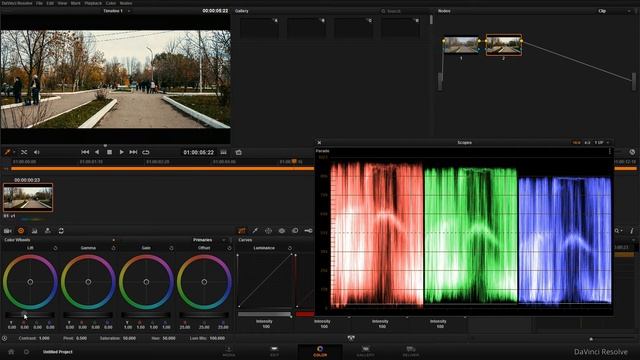
Task: Stop playback
Action: click(109, 152)
